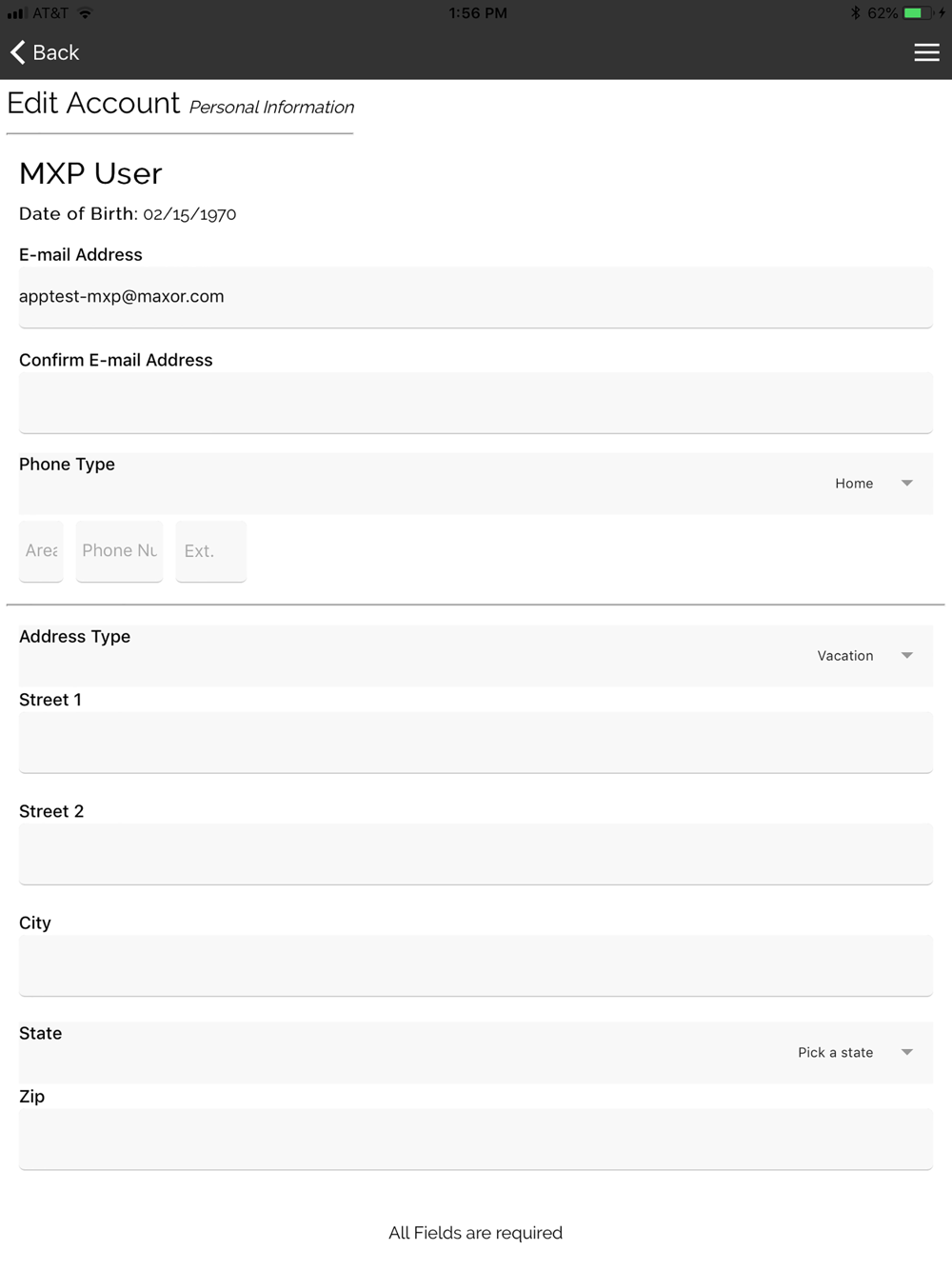Tap the cellular signal bars icon

(x=16, y=13)
